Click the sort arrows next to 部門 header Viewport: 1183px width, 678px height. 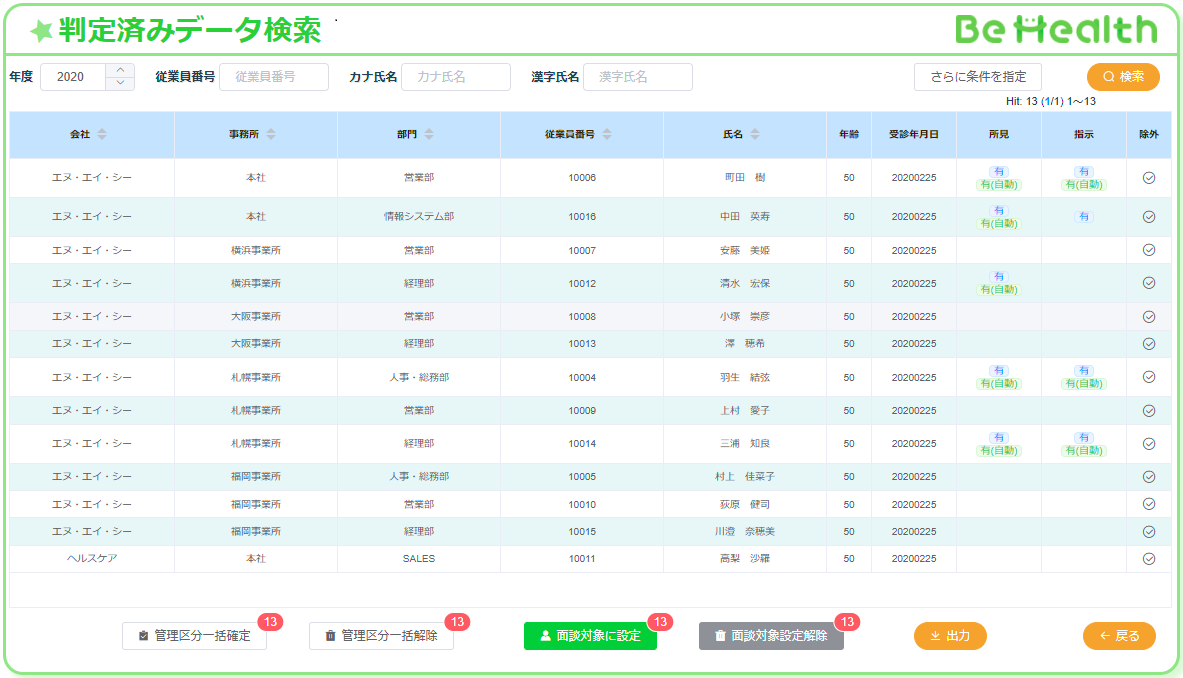click(x=429, y=134)
